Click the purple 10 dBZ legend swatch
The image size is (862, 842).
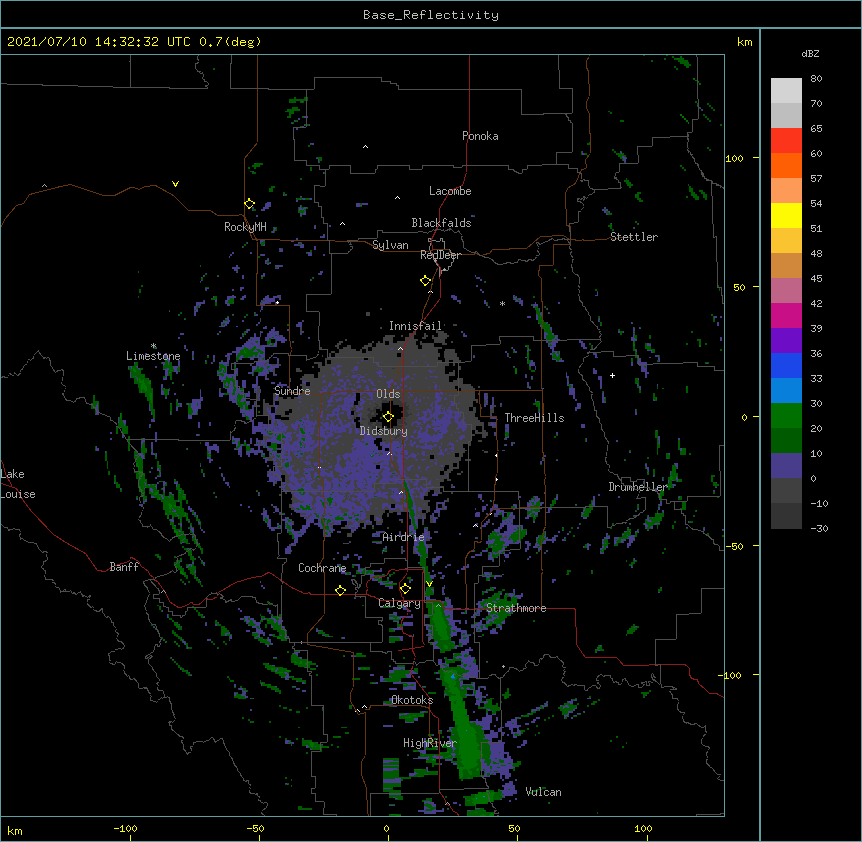click(786, 466)
